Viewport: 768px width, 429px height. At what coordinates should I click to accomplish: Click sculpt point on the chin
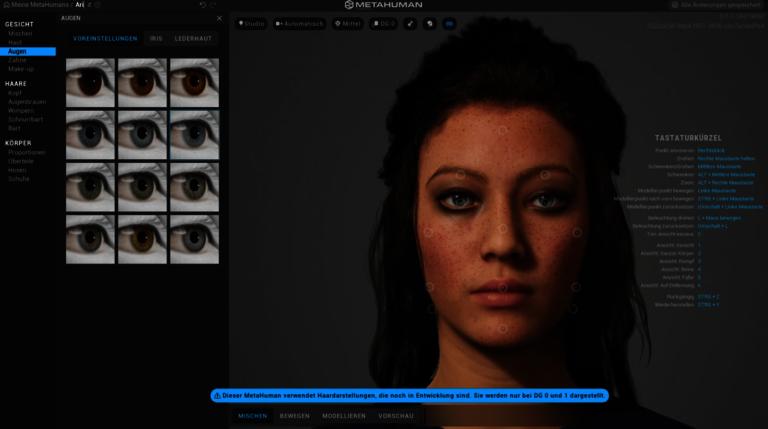(503, 329)
